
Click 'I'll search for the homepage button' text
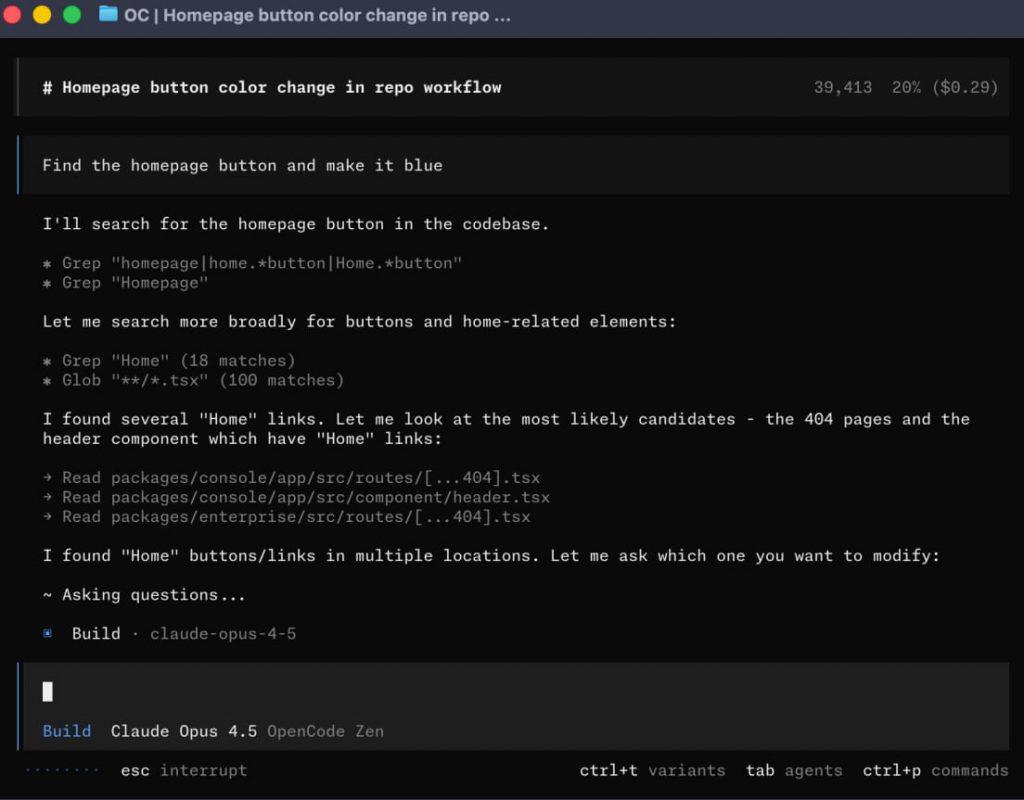pos(296,224)
